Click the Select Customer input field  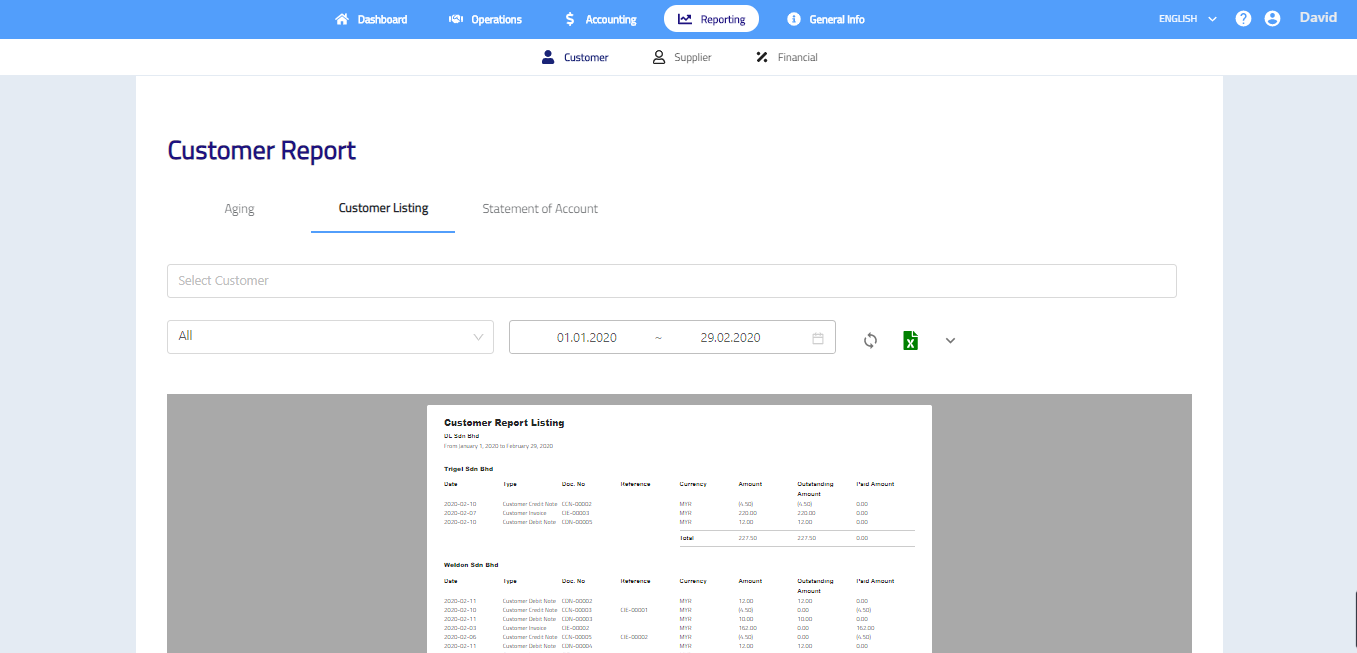point(671,281)
